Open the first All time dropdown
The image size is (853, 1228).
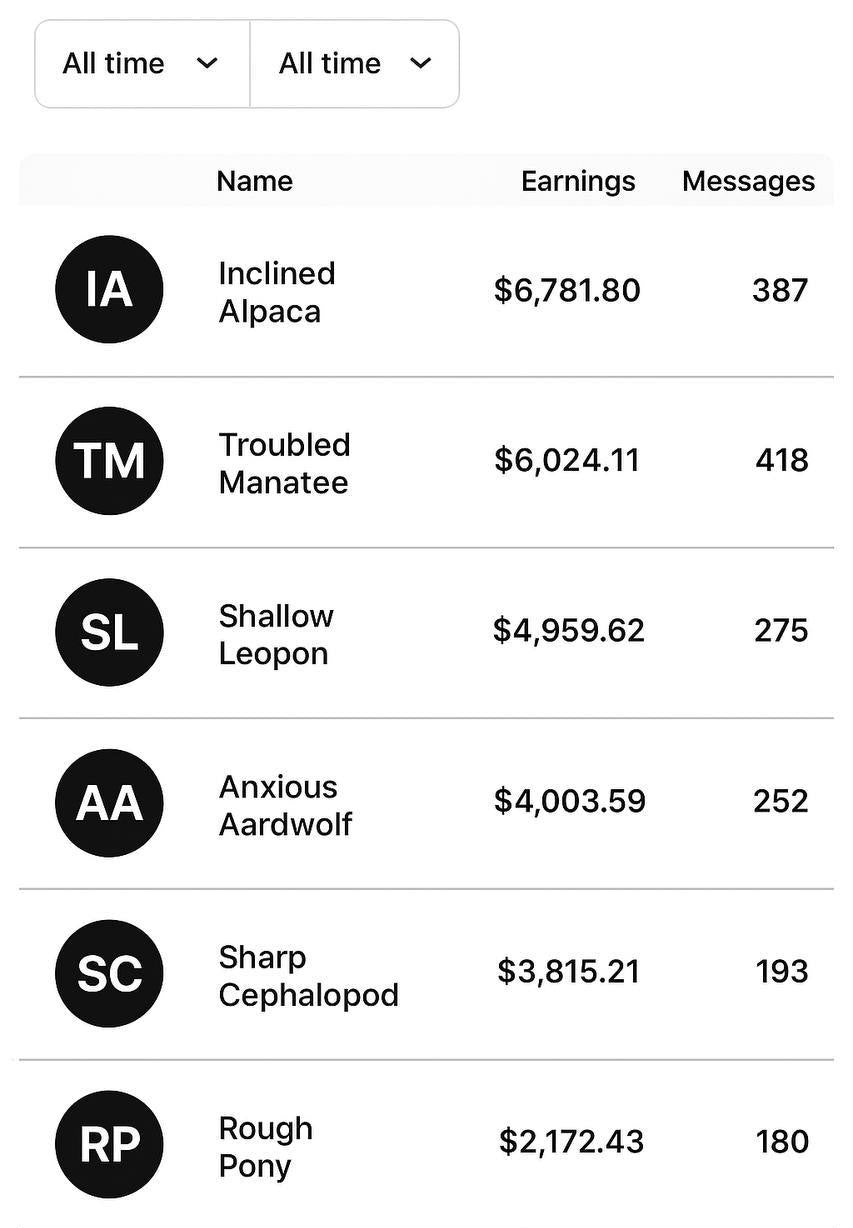pos(141,64)
